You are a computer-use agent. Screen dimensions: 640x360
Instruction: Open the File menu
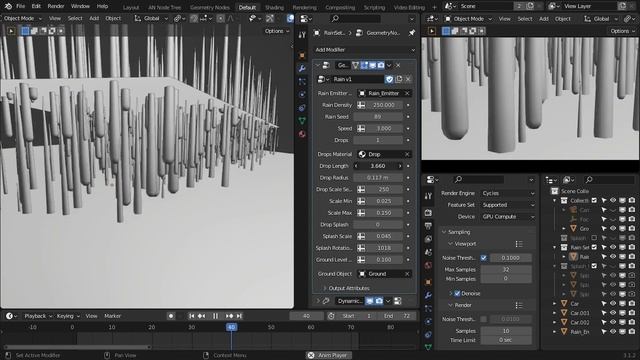pyautogui.click(x=20, y=6)
